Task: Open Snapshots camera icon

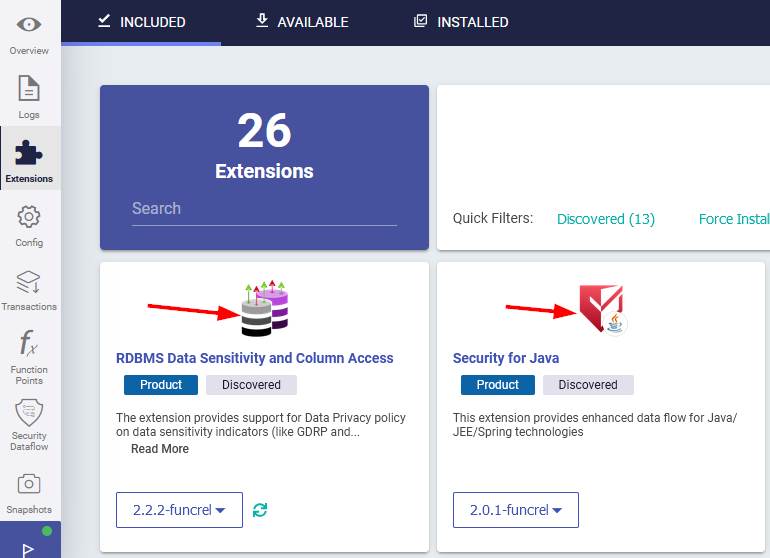Action: click(29, 484)
